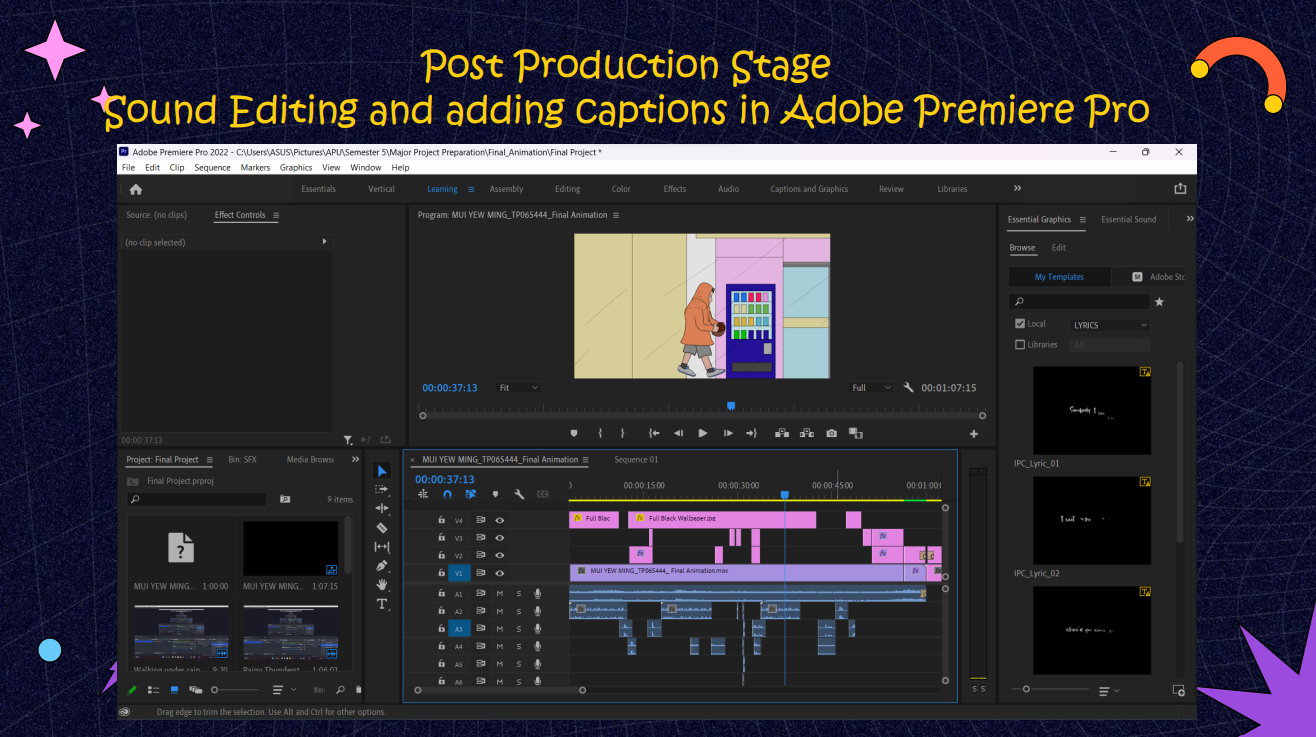Screen dimensions: 1316x737
Task: Select the Hand tool
Action: pyautogui.click(x=382, y=585)
